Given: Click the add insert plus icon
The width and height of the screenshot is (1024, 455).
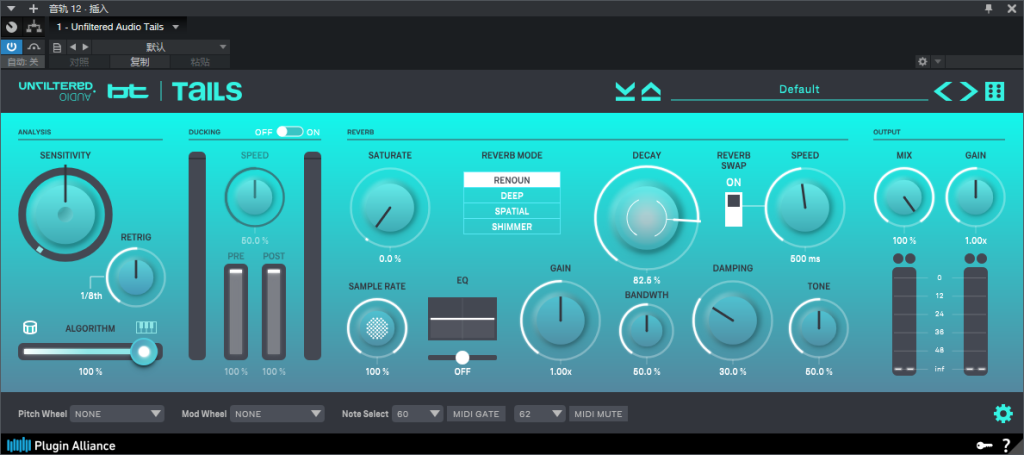Looking at the screenshot, I should coord(33,8).
